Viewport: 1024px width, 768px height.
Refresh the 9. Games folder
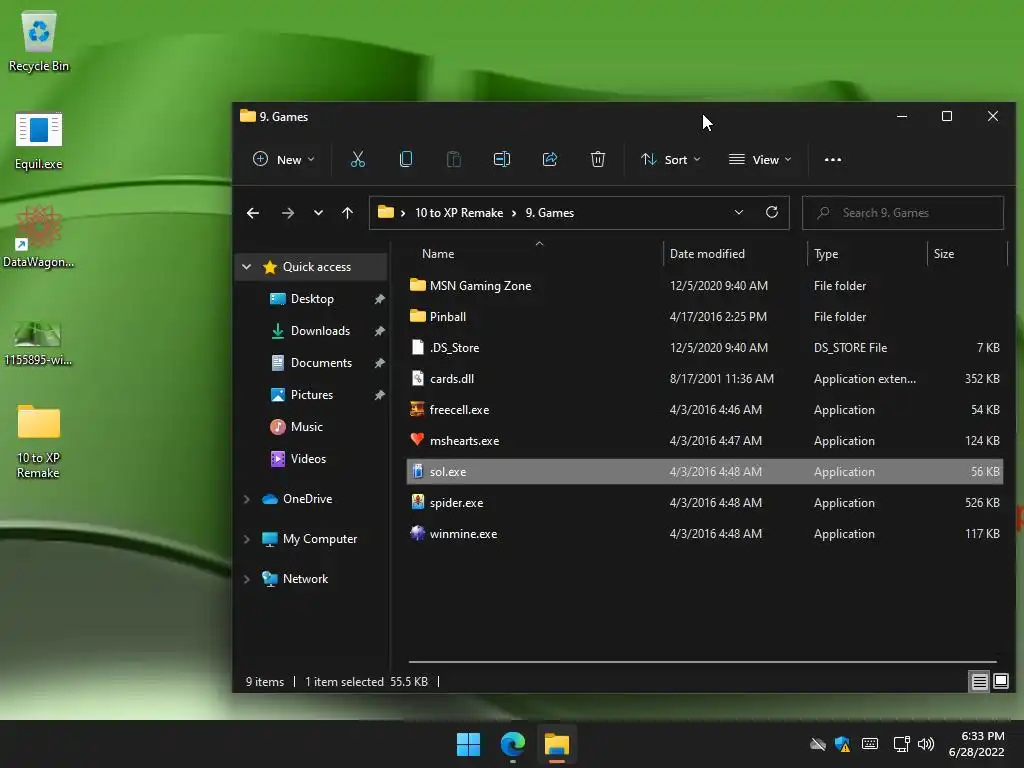tap(772, 212)
